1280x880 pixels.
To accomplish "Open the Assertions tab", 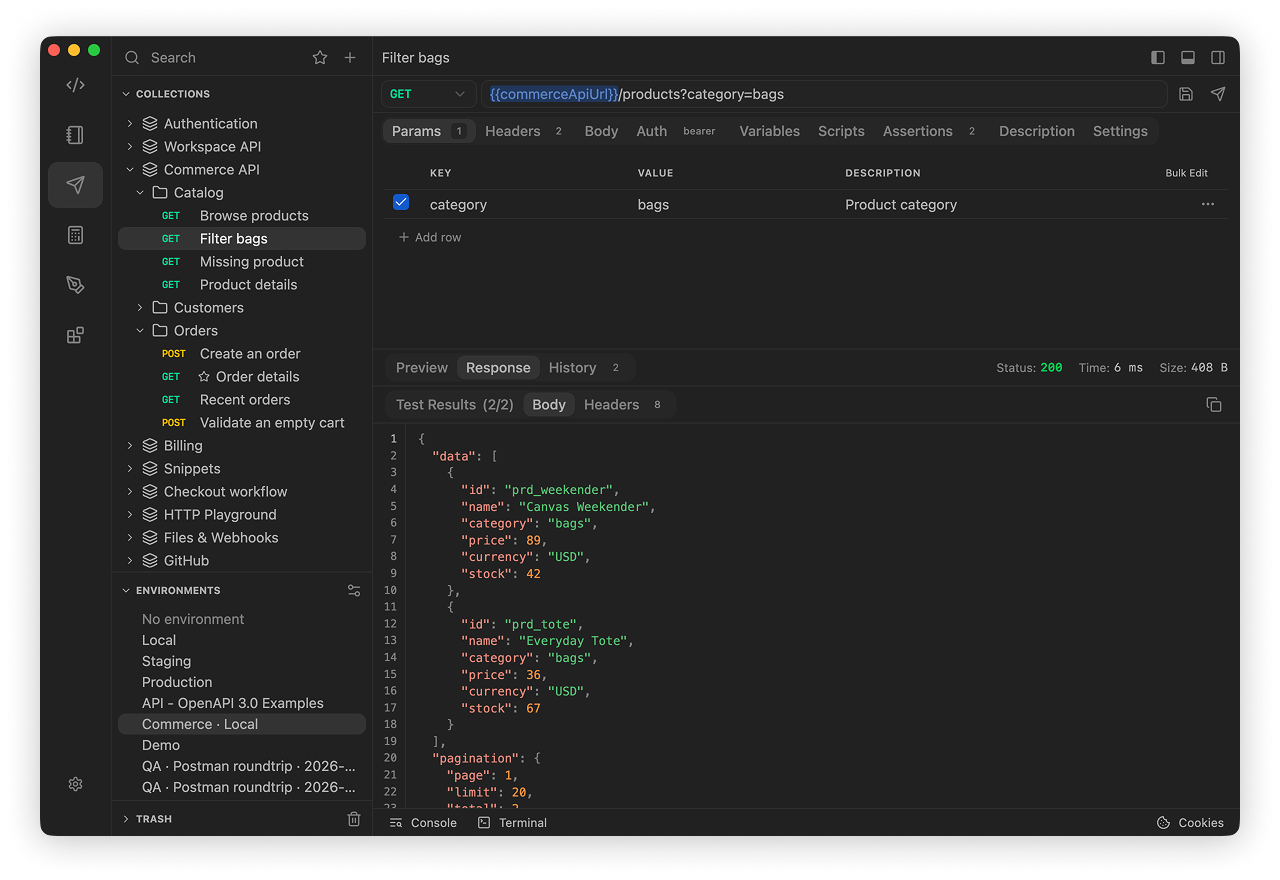I will 928,131.
